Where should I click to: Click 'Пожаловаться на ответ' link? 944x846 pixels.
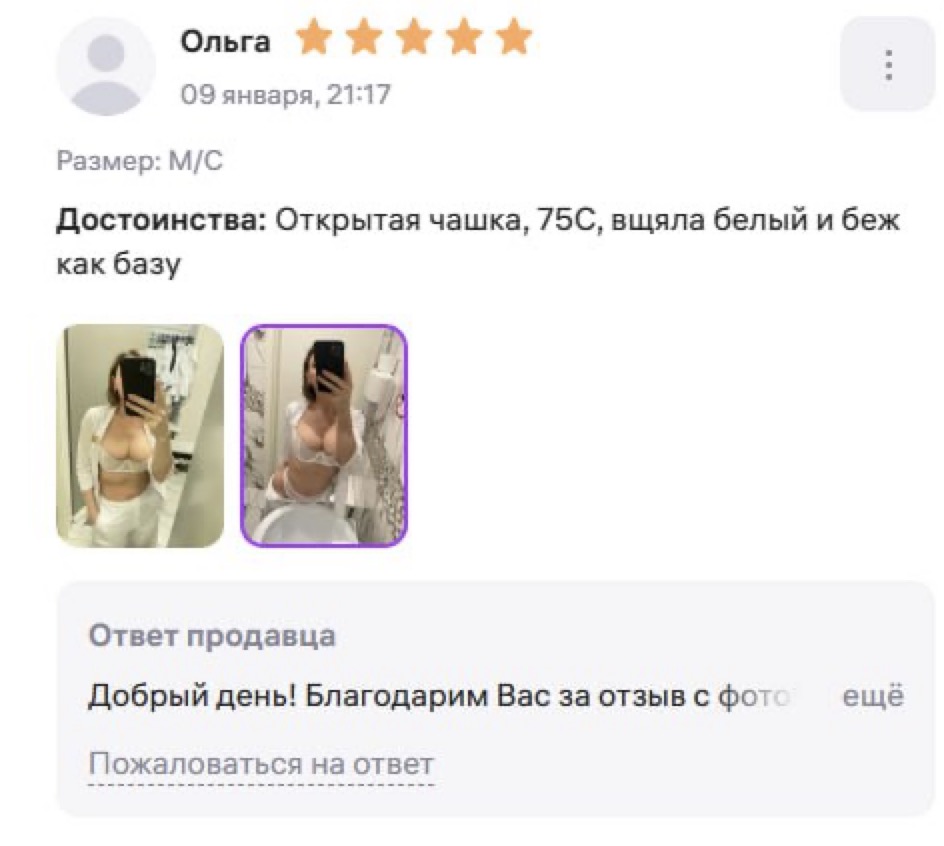coord(261,765)
